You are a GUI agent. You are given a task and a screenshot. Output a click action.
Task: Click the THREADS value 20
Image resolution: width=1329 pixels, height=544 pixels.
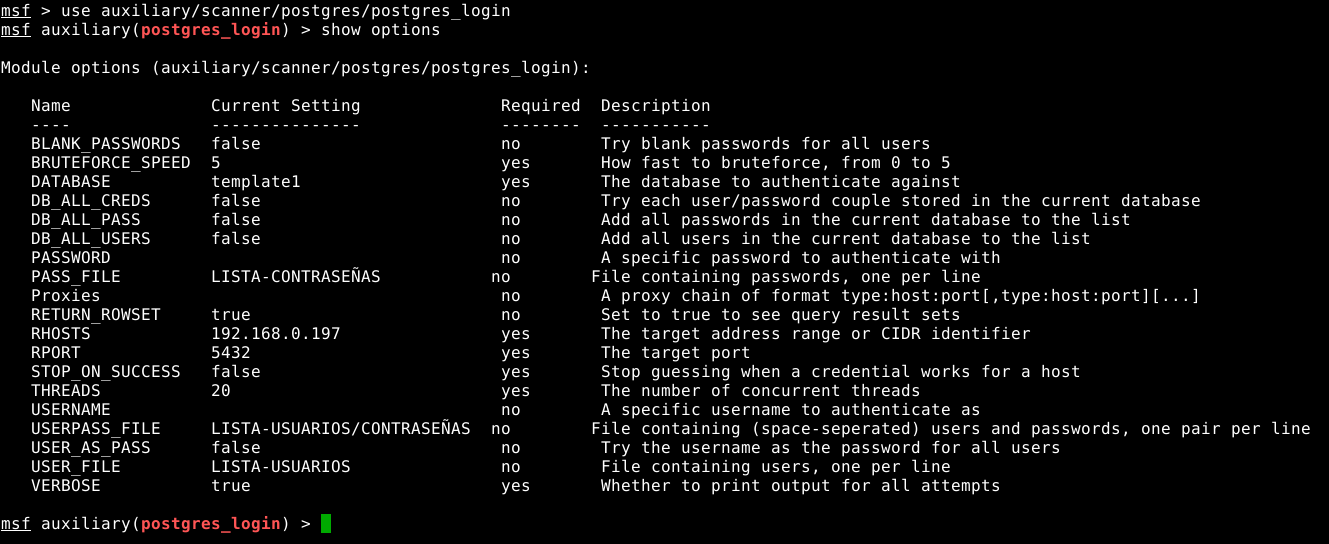[221, 391]
